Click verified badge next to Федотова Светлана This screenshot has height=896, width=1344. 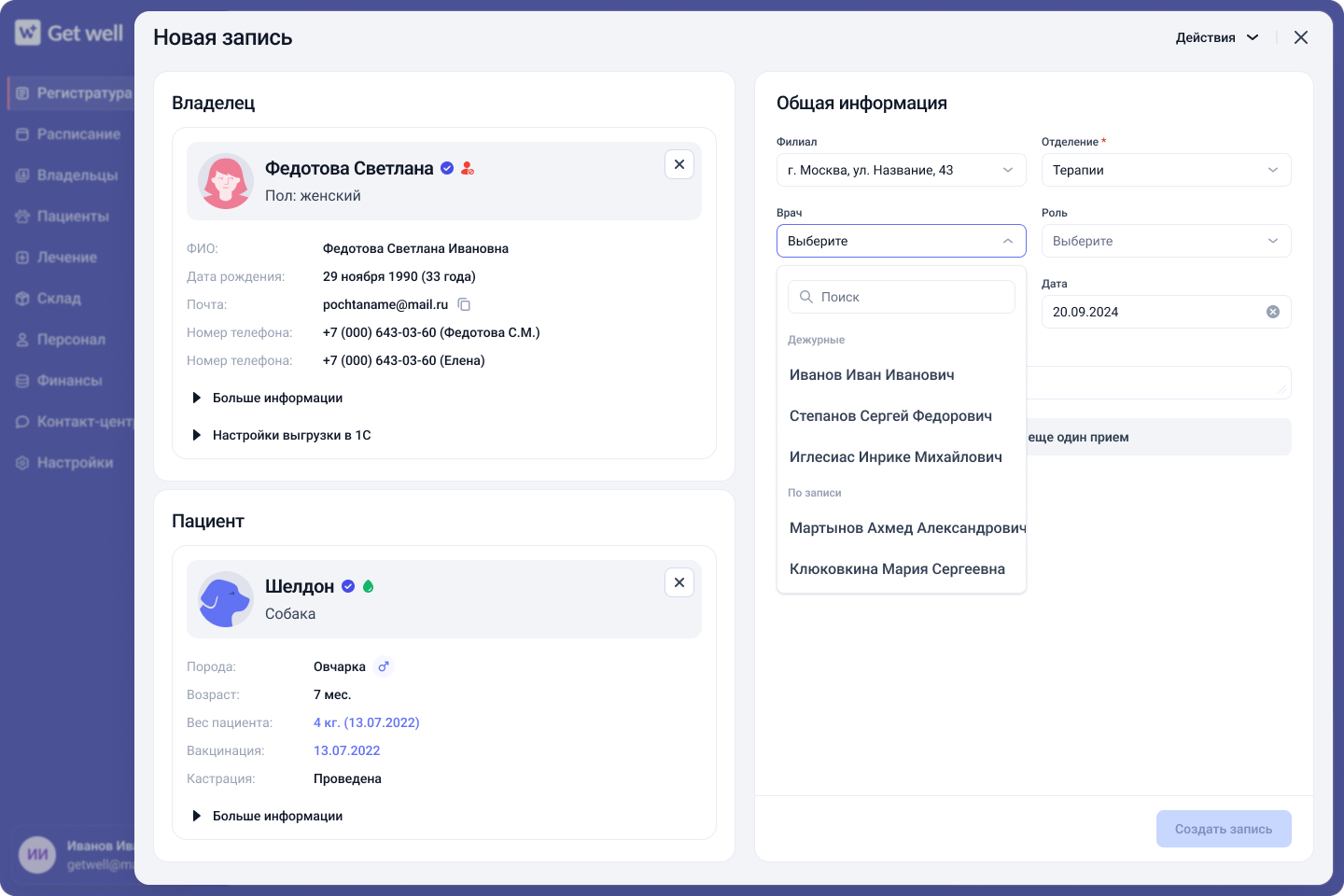pyautogui.click(x=447, y=168)
